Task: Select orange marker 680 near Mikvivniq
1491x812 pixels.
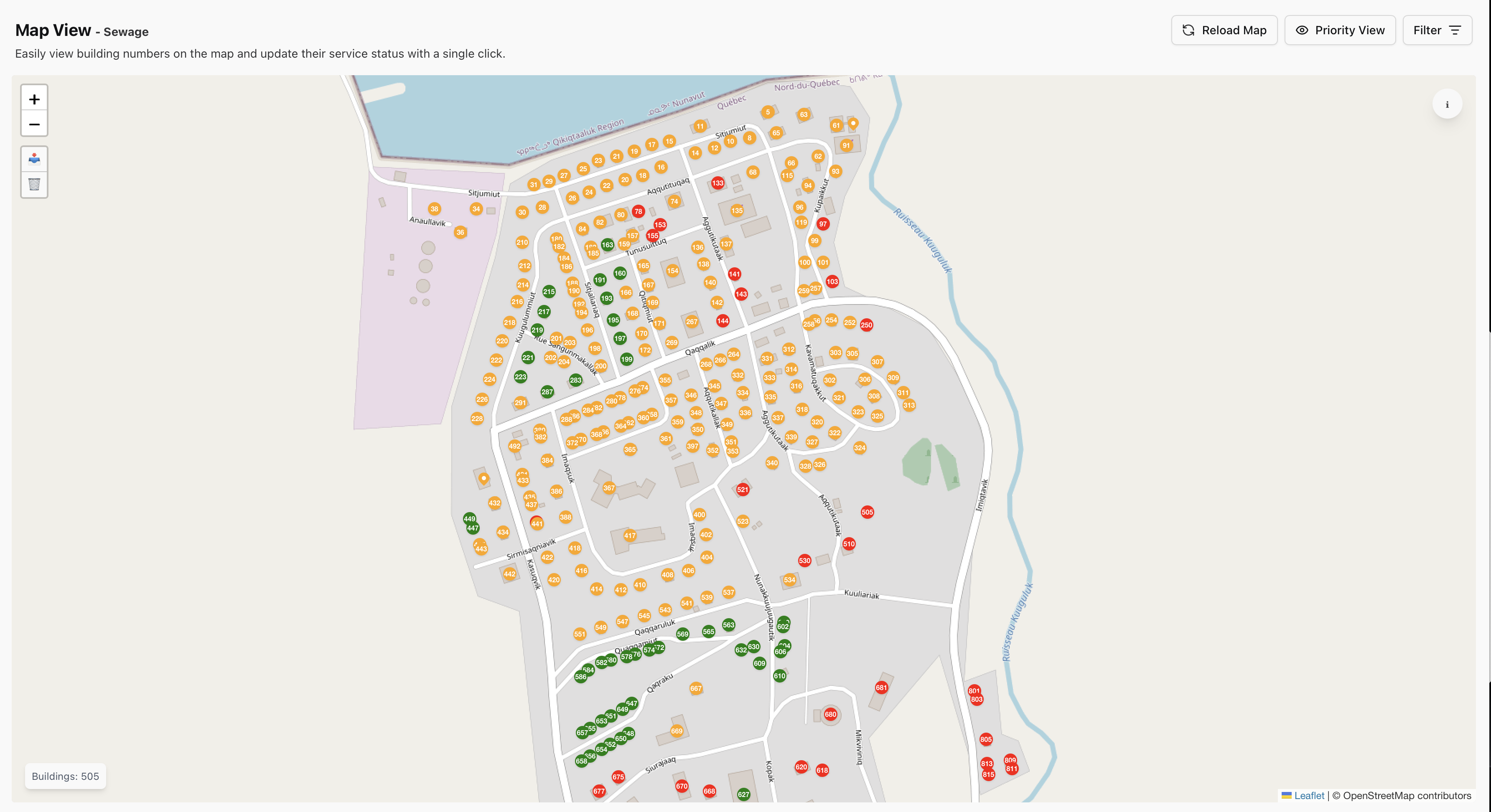Action: point(831,714)
